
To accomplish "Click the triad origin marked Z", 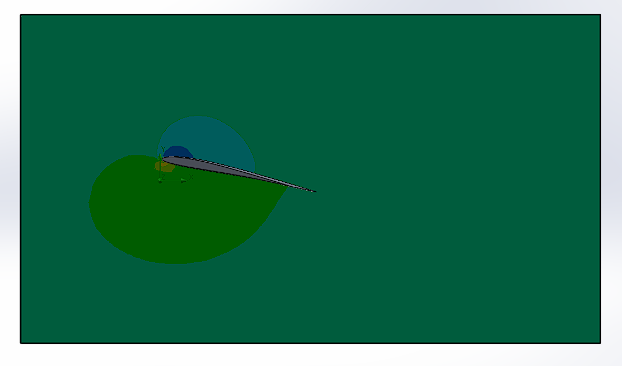I will 160,180.
